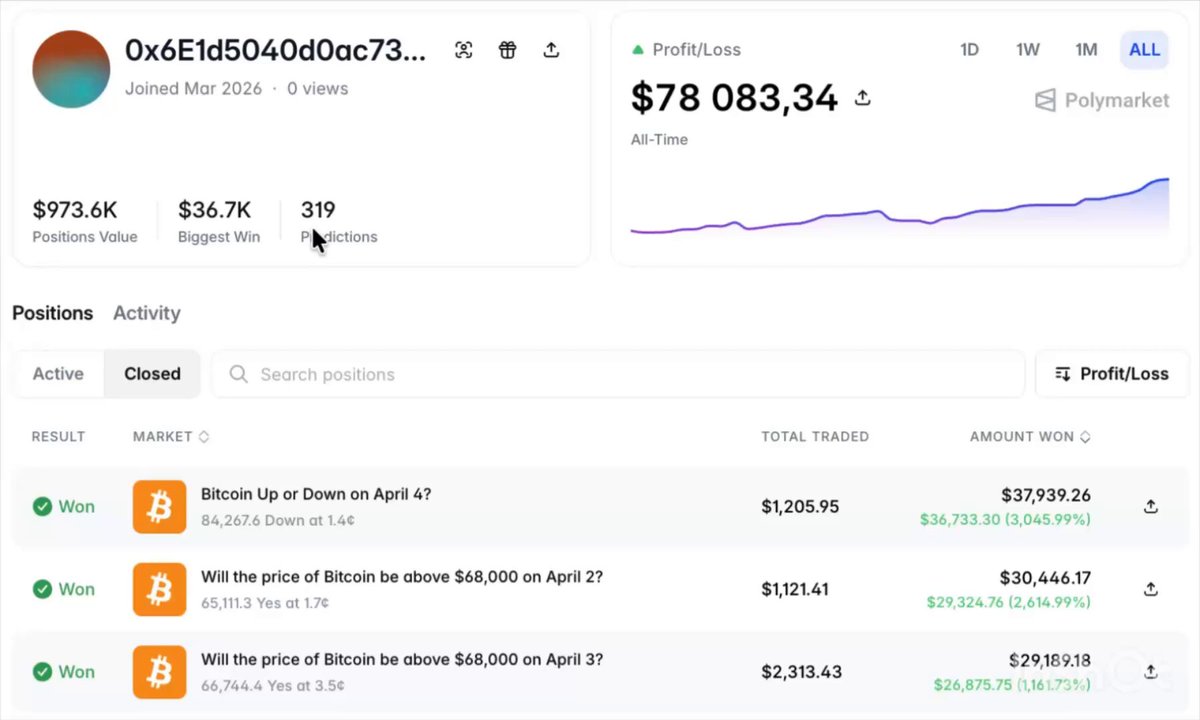Click the share icon beside the $78 083,34 profit
Image resolution: width=1200 pixels, height=720 pixels.
pyautogui.click(x=862, y=98)
